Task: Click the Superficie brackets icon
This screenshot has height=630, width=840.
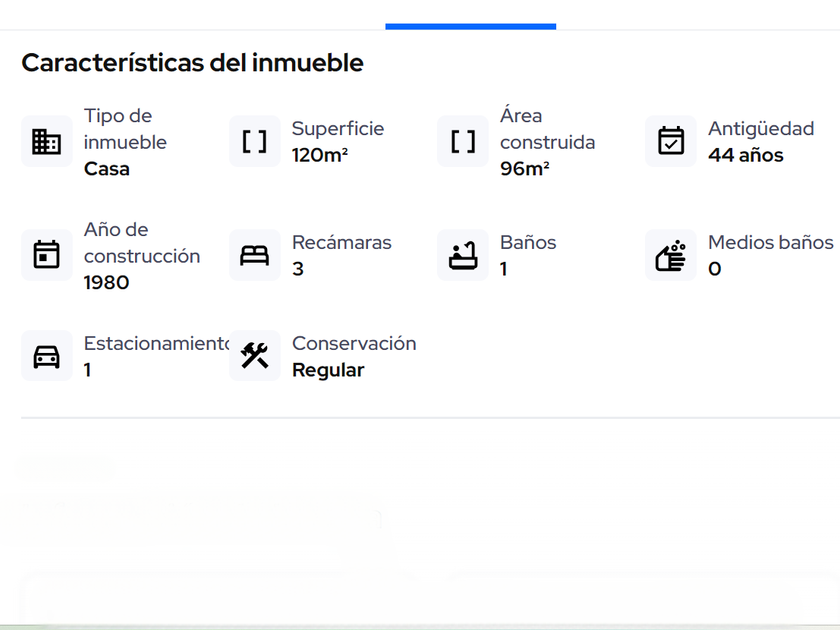Action: pyautogui.click(x=255, y=142)
